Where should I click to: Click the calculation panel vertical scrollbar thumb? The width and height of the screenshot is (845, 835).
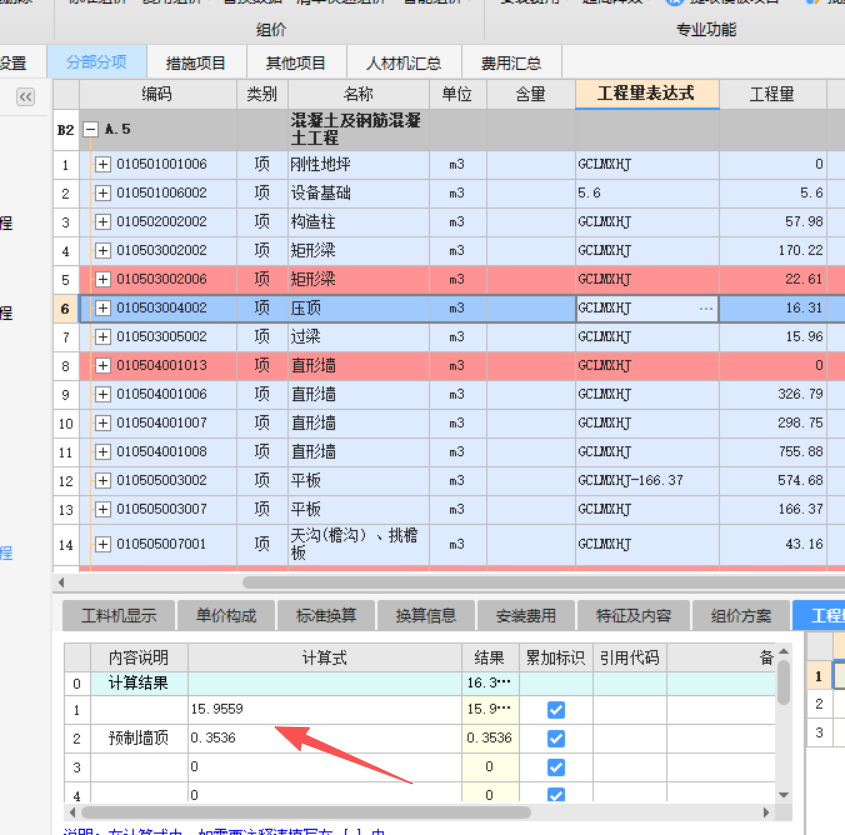(784, 682)
